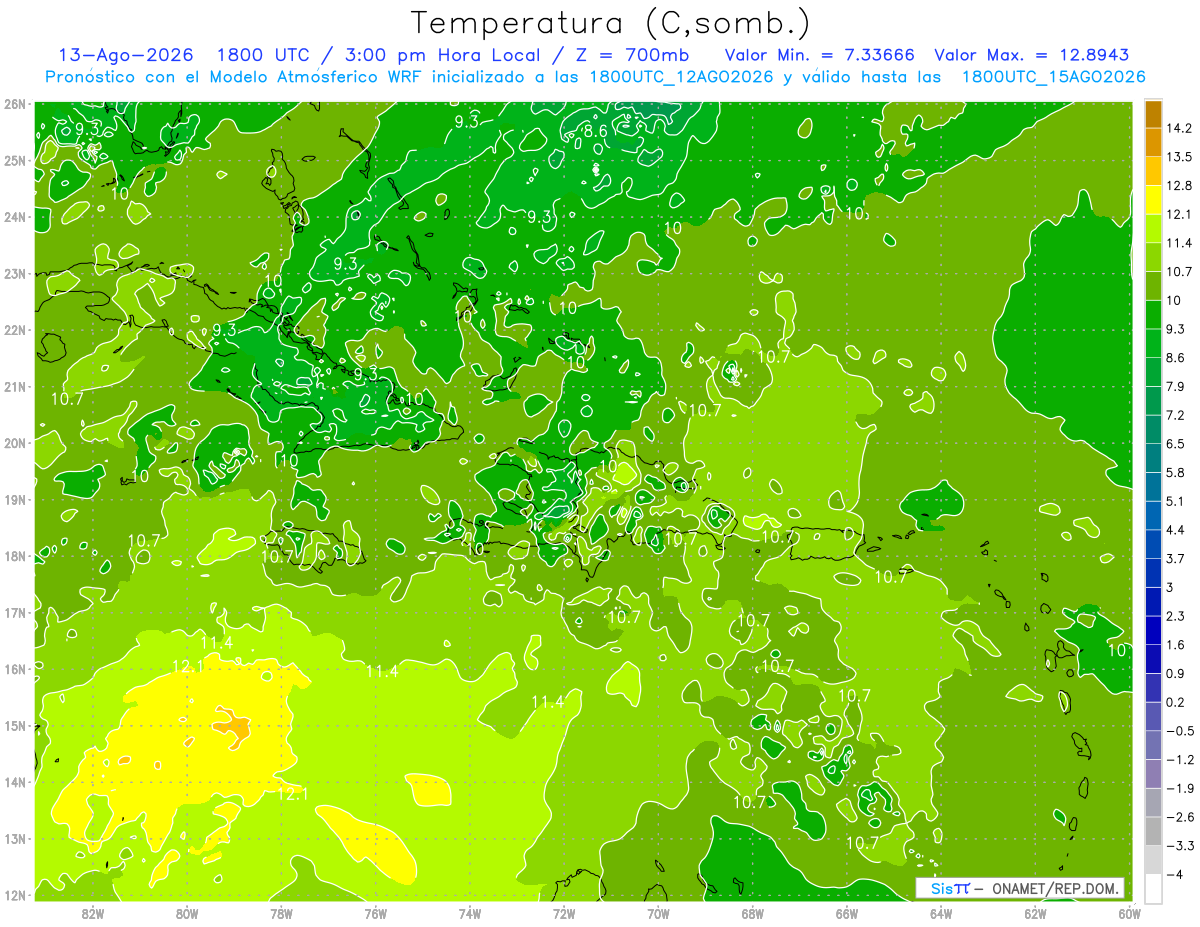Click the '1800UTC_15AGO2026' valid-until timestamp
Image resolution: width=1200 pixels, height=927 pixels.
point(1053,77)
